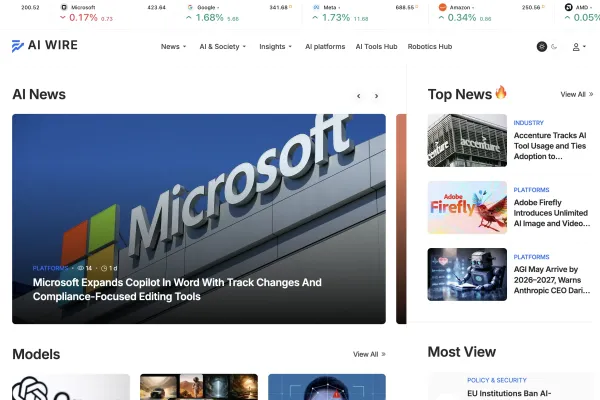Go to Robotics Hub
This screenshot has width=600, height=400.
click(x=430, y=47)
